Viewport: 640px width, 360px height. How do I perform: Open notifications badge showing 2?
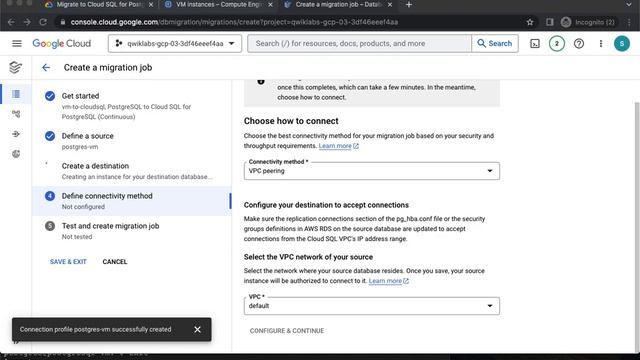coord(557,43)
